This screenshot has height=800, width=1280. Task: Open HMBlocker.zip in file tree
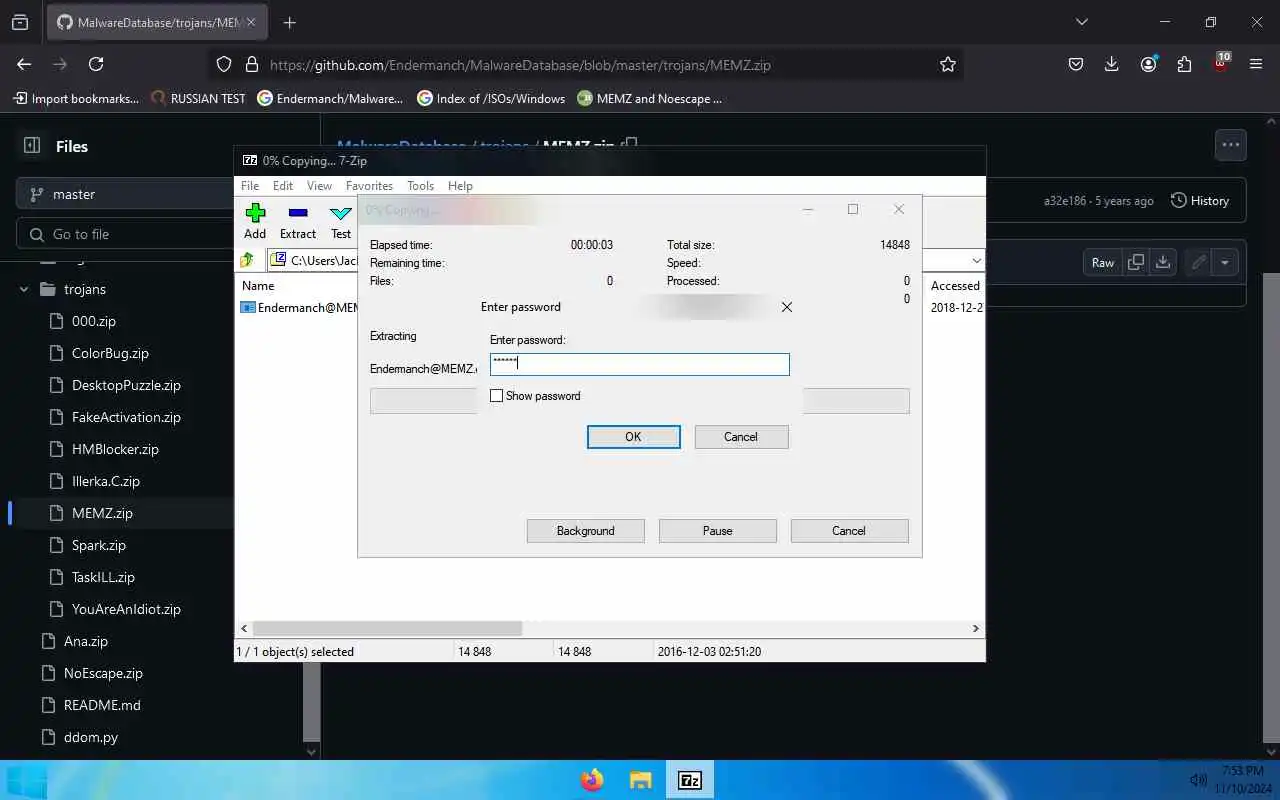pos(115,449)
